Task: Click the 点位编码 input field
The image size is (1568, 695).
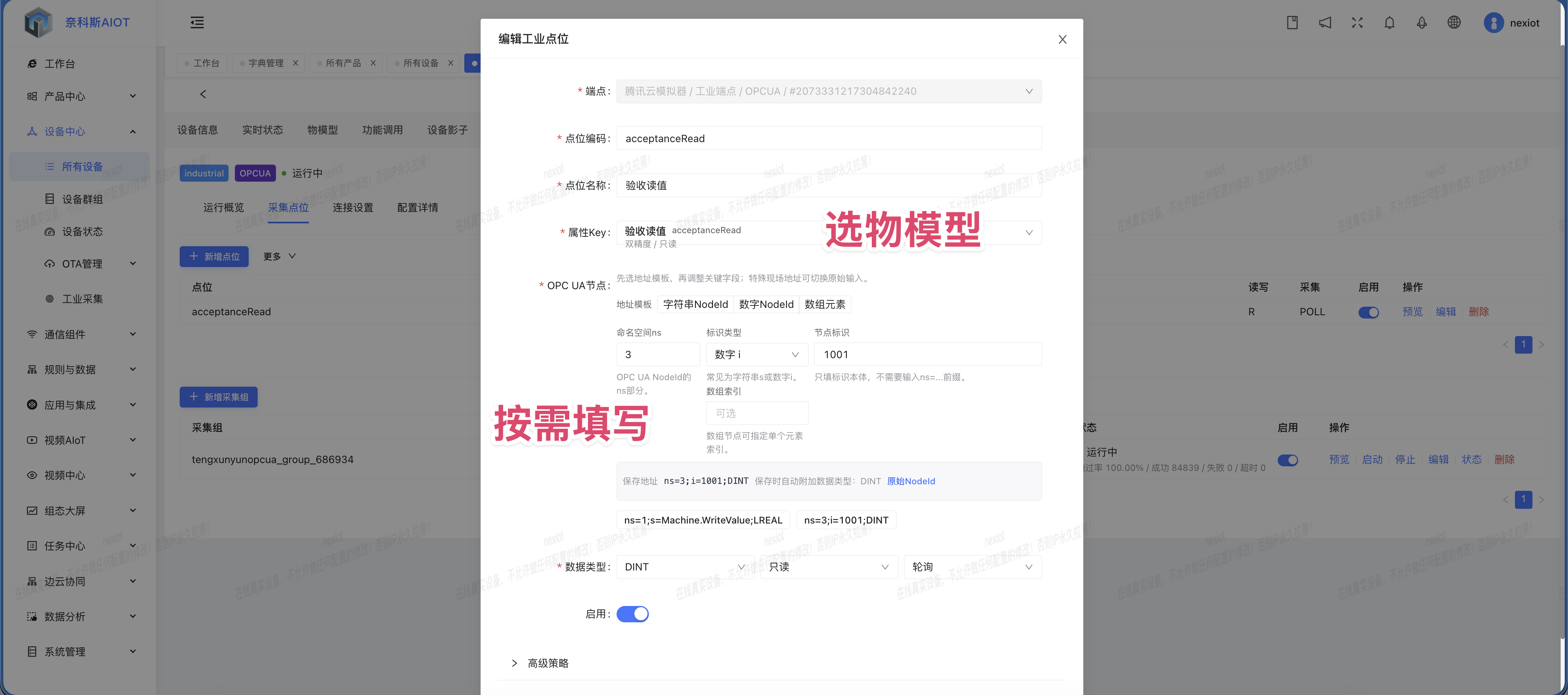Action: [x=829, y=138]
